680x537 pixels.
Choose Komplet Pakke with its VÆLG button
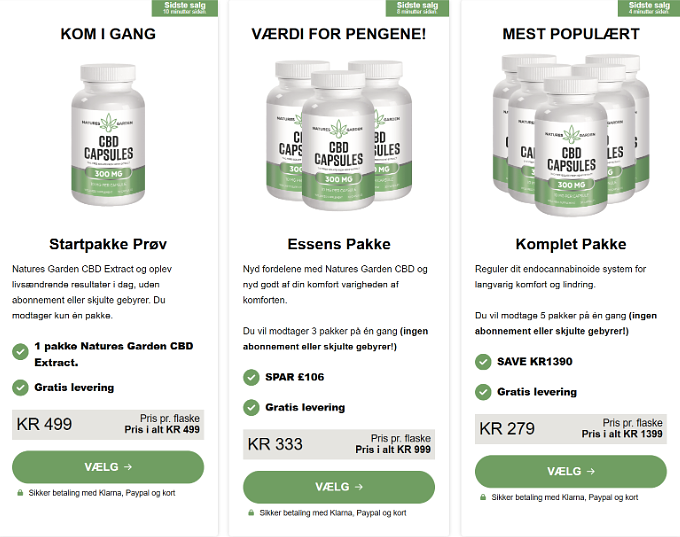(x=570, y=471)
